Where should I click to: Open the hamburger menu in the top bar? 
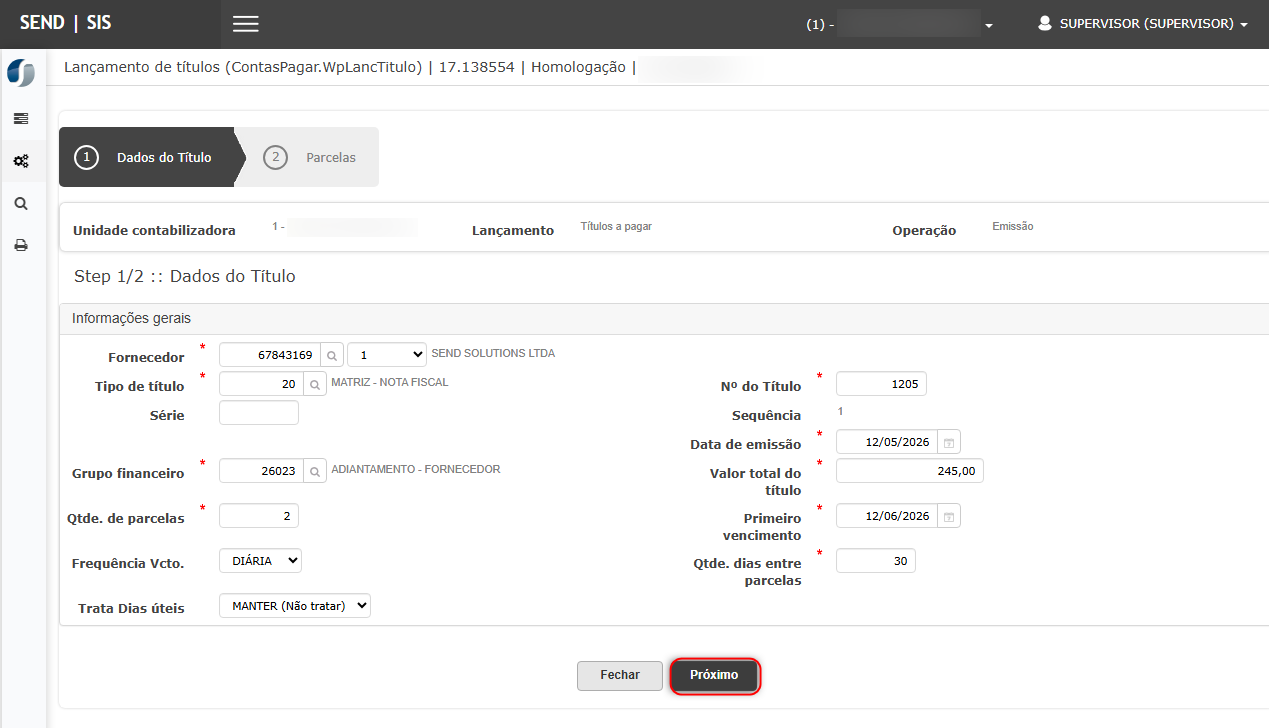coord(246,24)
